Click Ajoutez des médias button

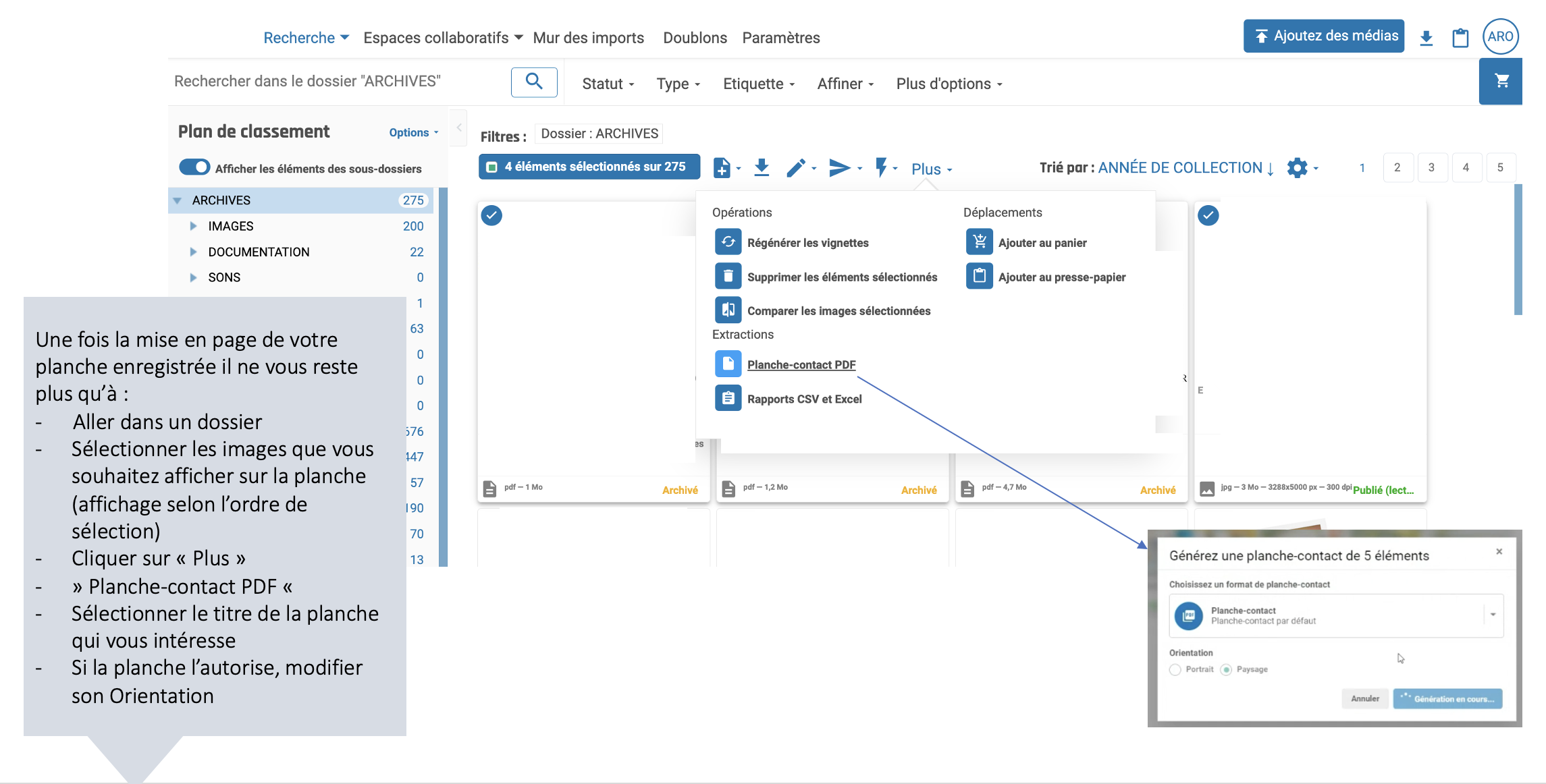click(x=1323, y=36)
